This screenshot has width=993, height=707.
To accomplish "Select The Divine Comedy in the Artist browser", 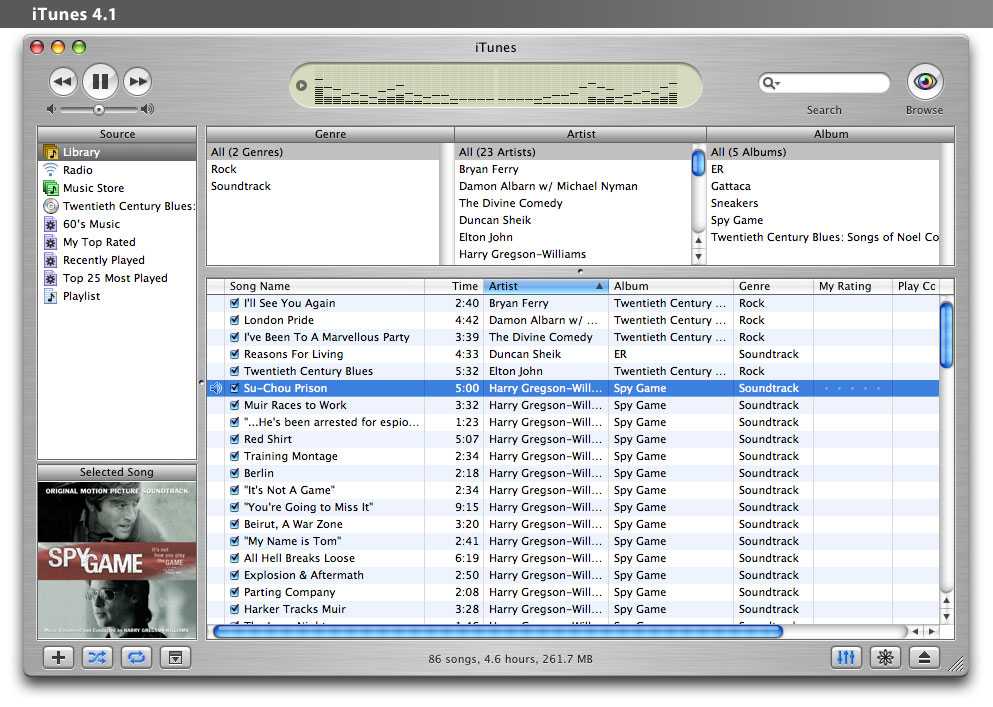I will point(573,203).
